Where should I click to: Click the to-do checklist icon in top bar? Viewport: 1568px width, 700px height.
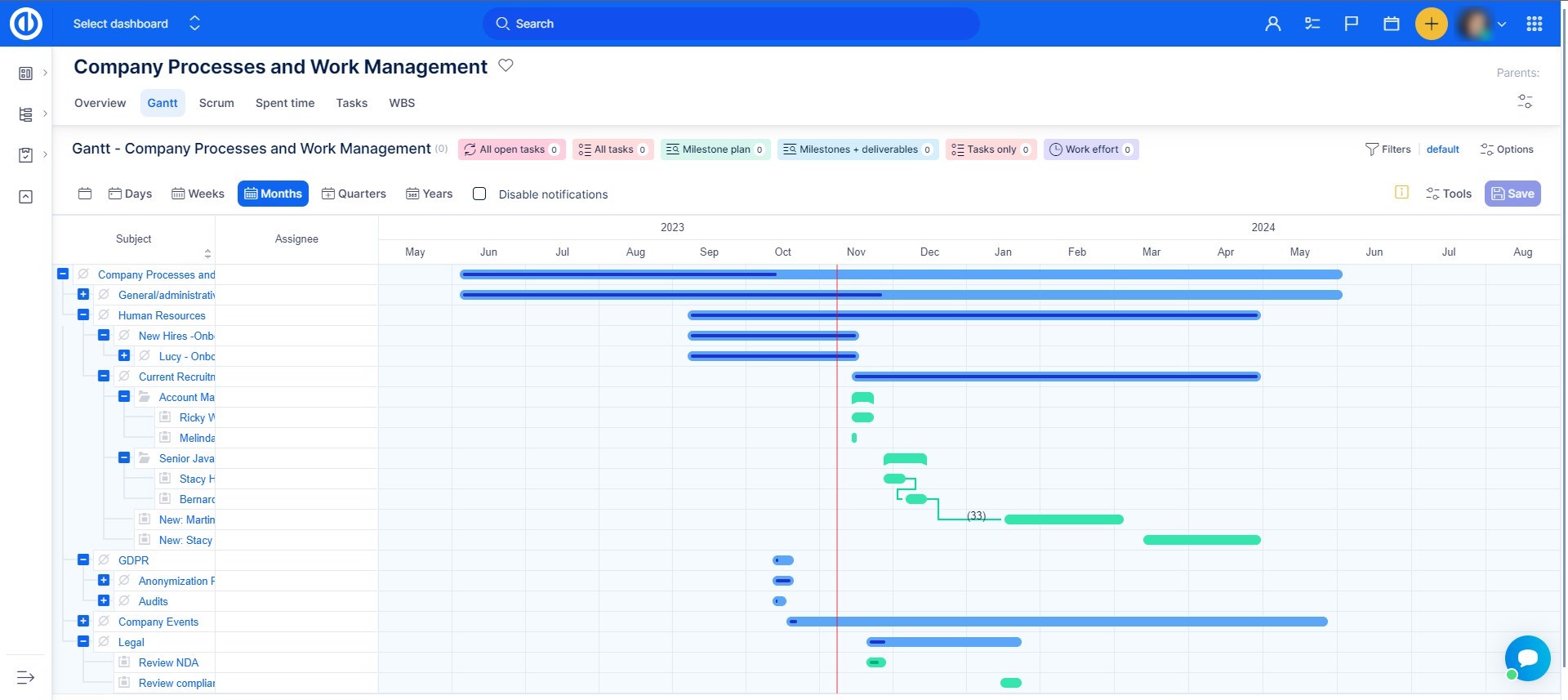click(1312, 24)
